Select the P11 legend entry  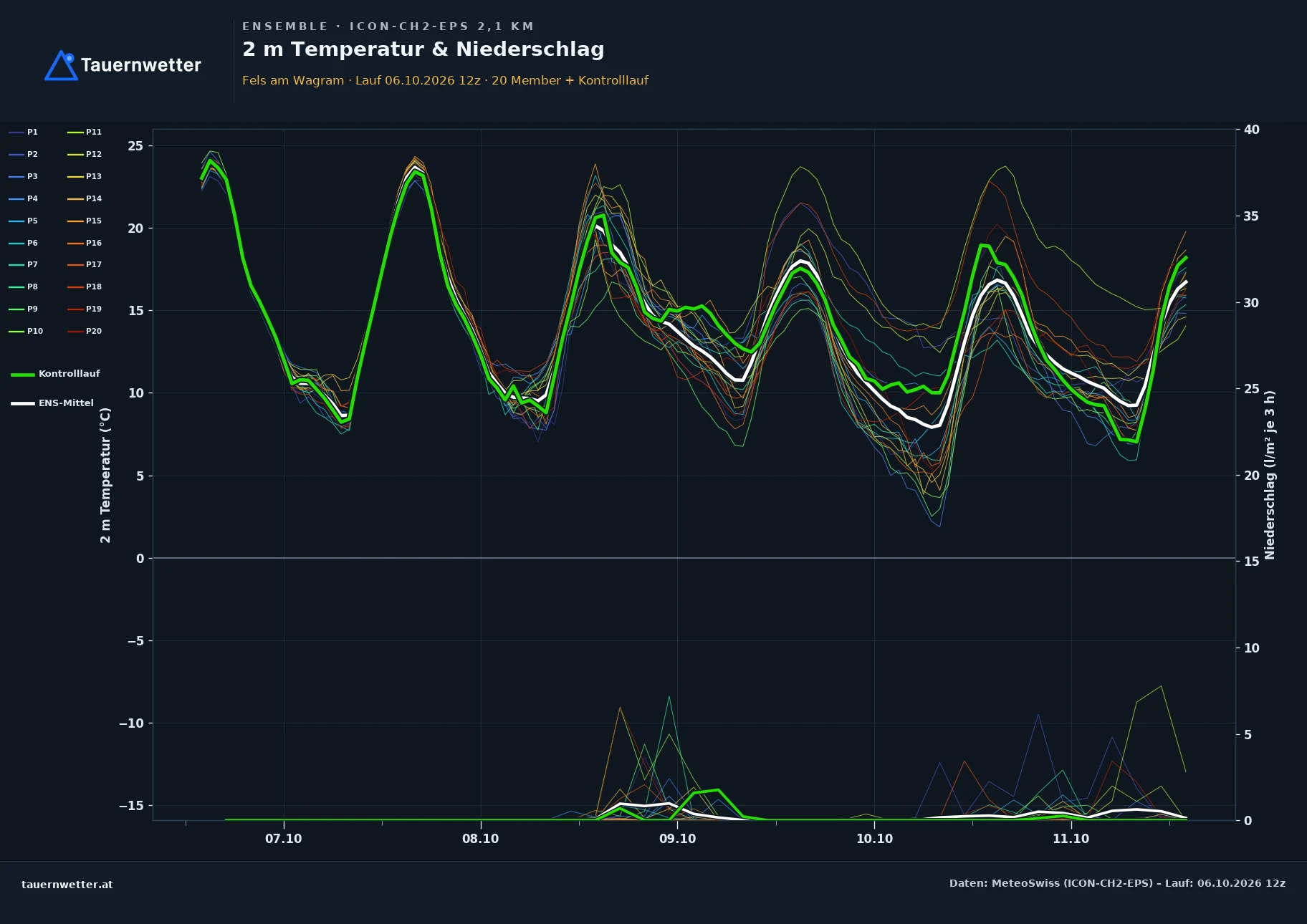[x=85, y=132]
